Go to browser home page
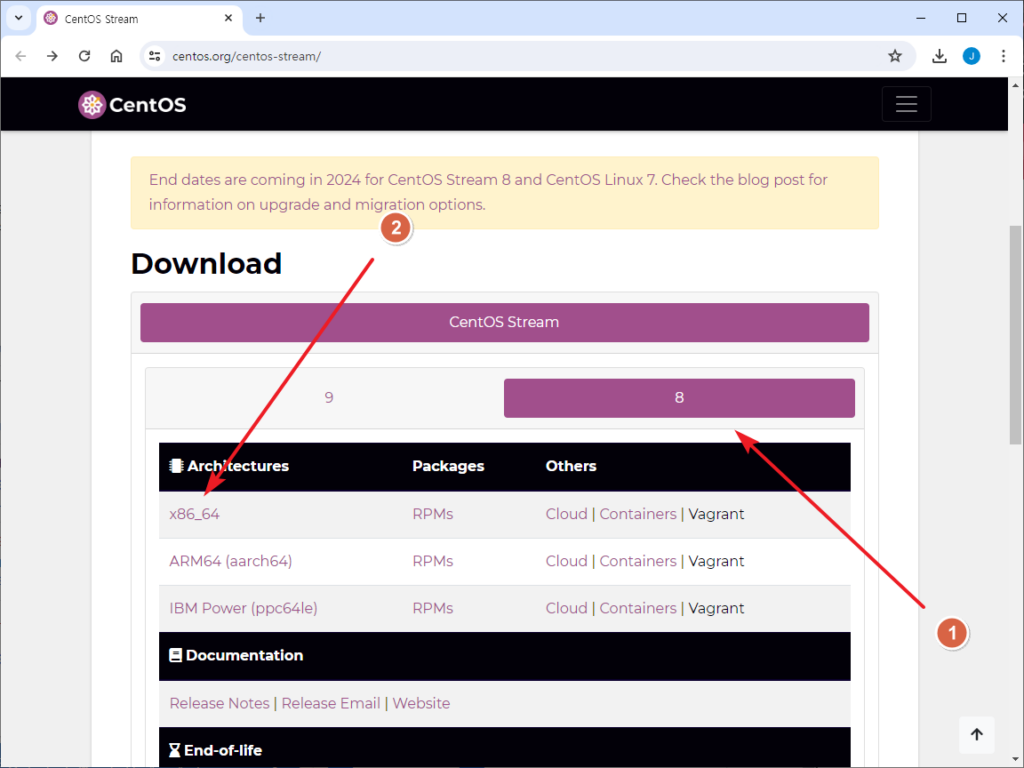Screen dimensions: 1024x768 (x=116, y=56)
